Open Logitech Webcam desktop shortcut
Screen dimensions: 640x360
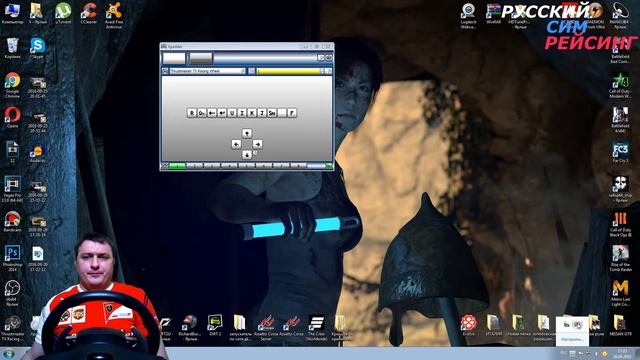[468, 16]
